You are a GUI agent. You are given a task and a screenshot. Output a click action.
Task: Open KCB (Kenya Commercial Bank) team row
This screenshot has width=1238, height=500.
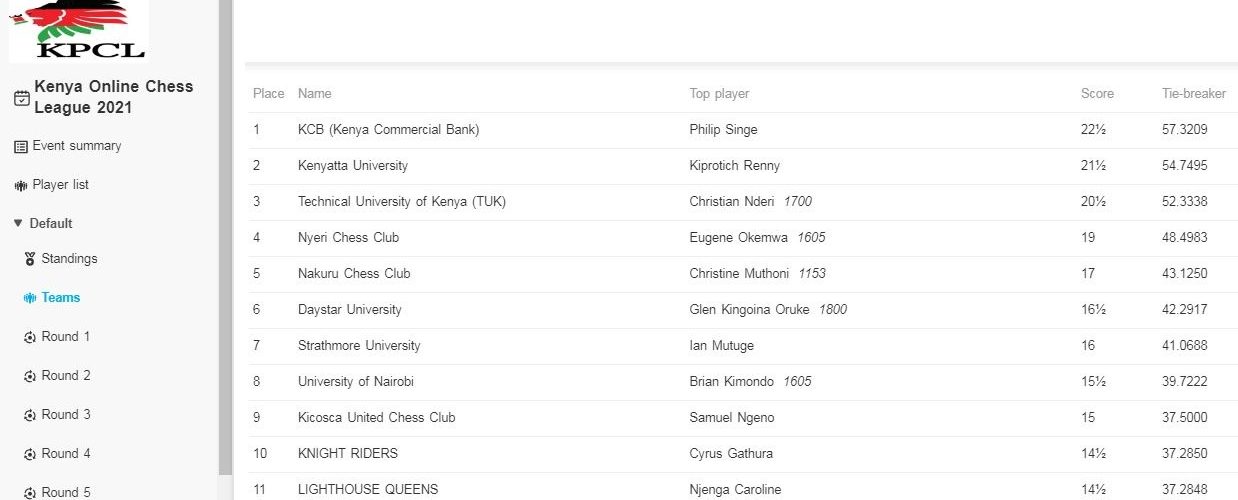(742, 130)
